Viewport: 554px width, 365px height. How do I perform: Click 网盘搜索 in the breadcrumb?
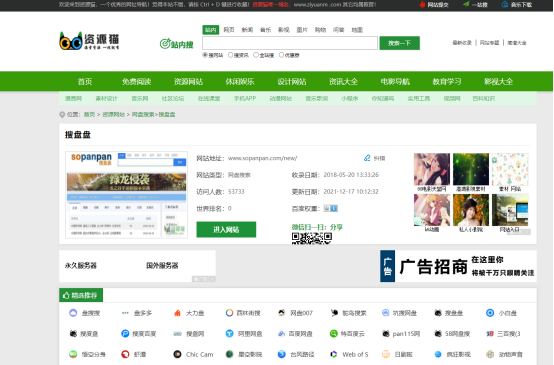(143, 114)
